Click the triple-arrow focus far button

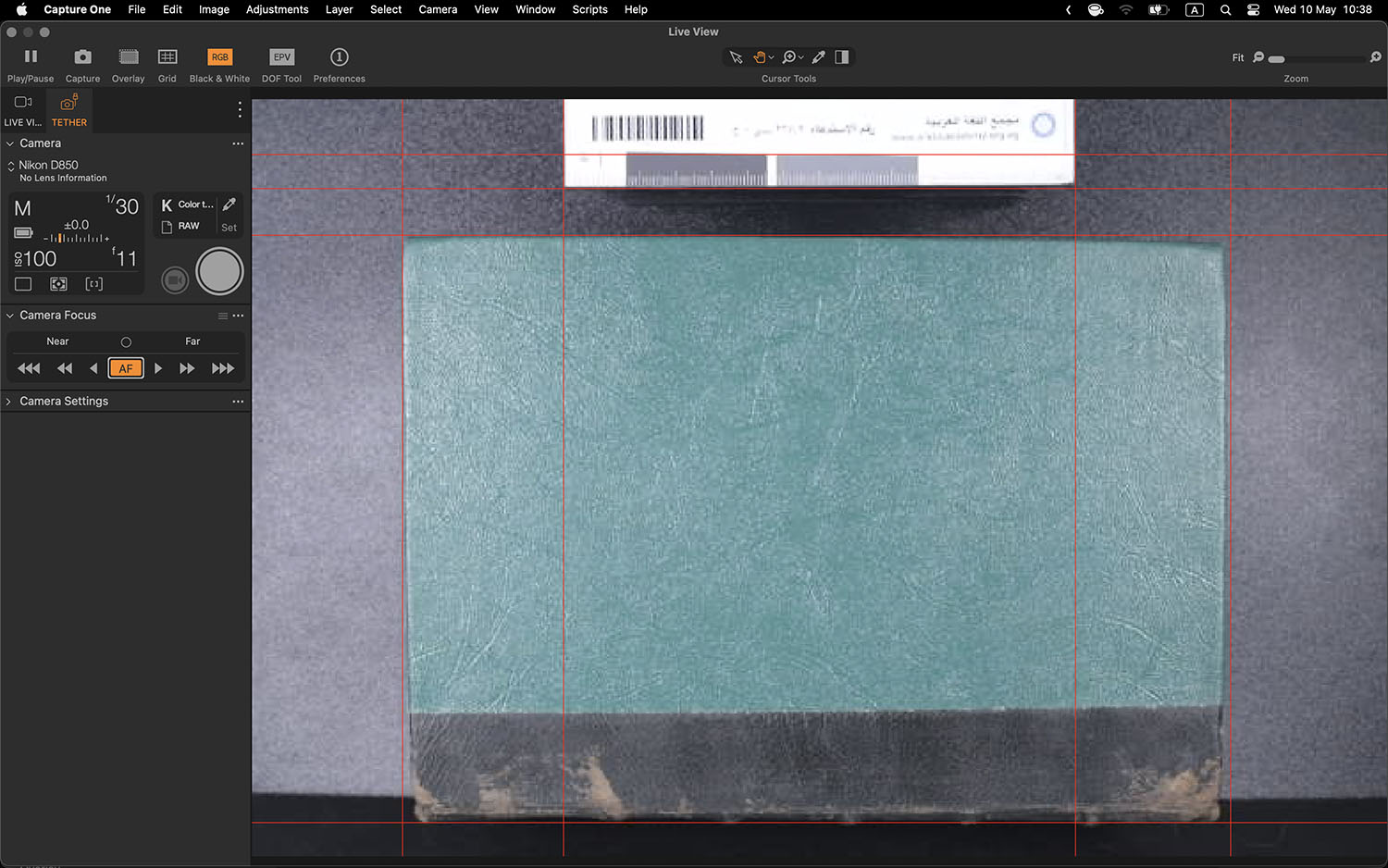click(x=223, y=368)
